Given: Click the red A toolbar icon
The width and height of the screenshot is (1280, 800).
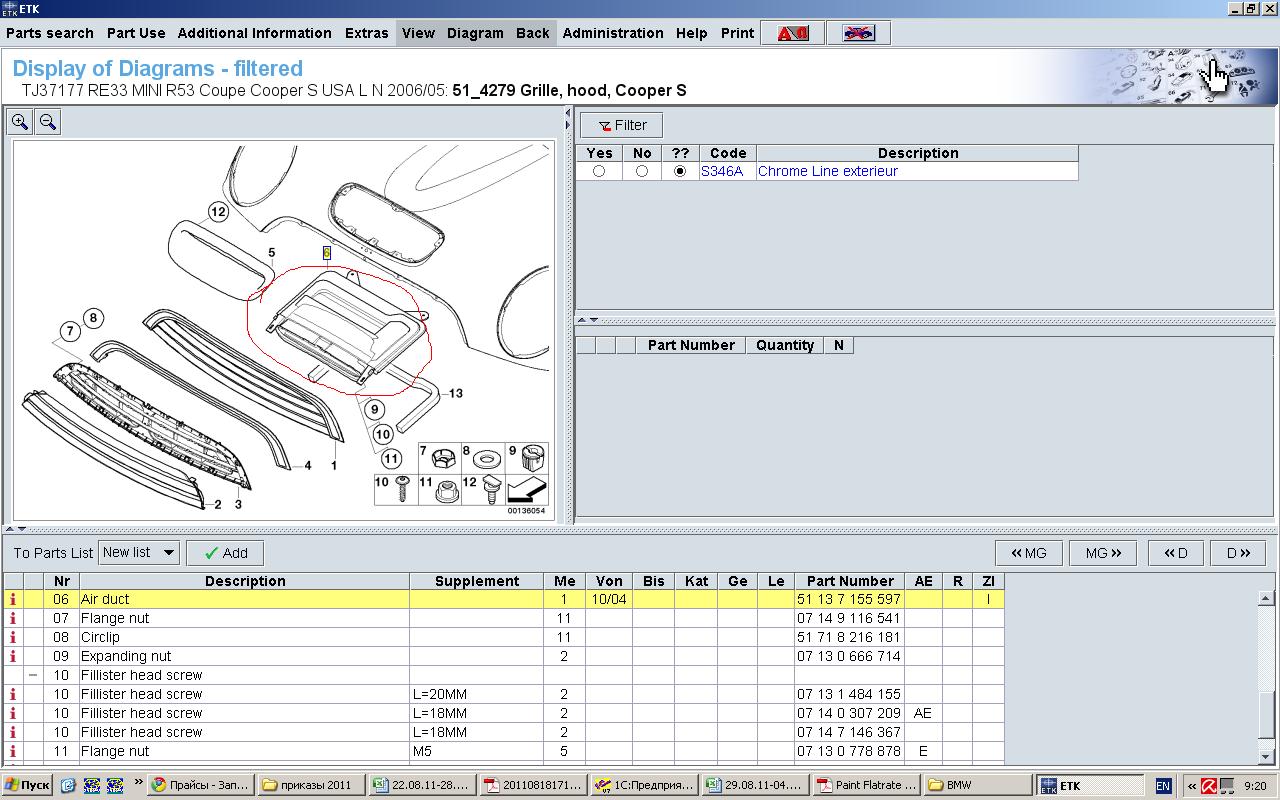Looking at the screenshot, I should [x=793, y=33].
